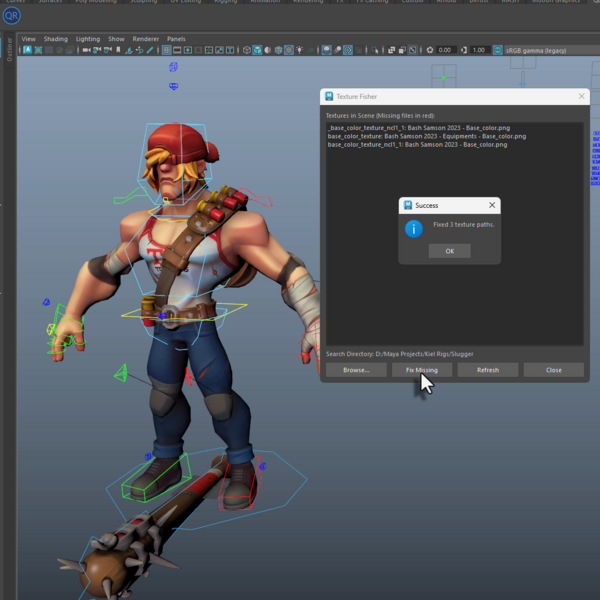Click Browse... in Texture Fisher
Viewport: 600px width, 600px height.
point(356,370)
